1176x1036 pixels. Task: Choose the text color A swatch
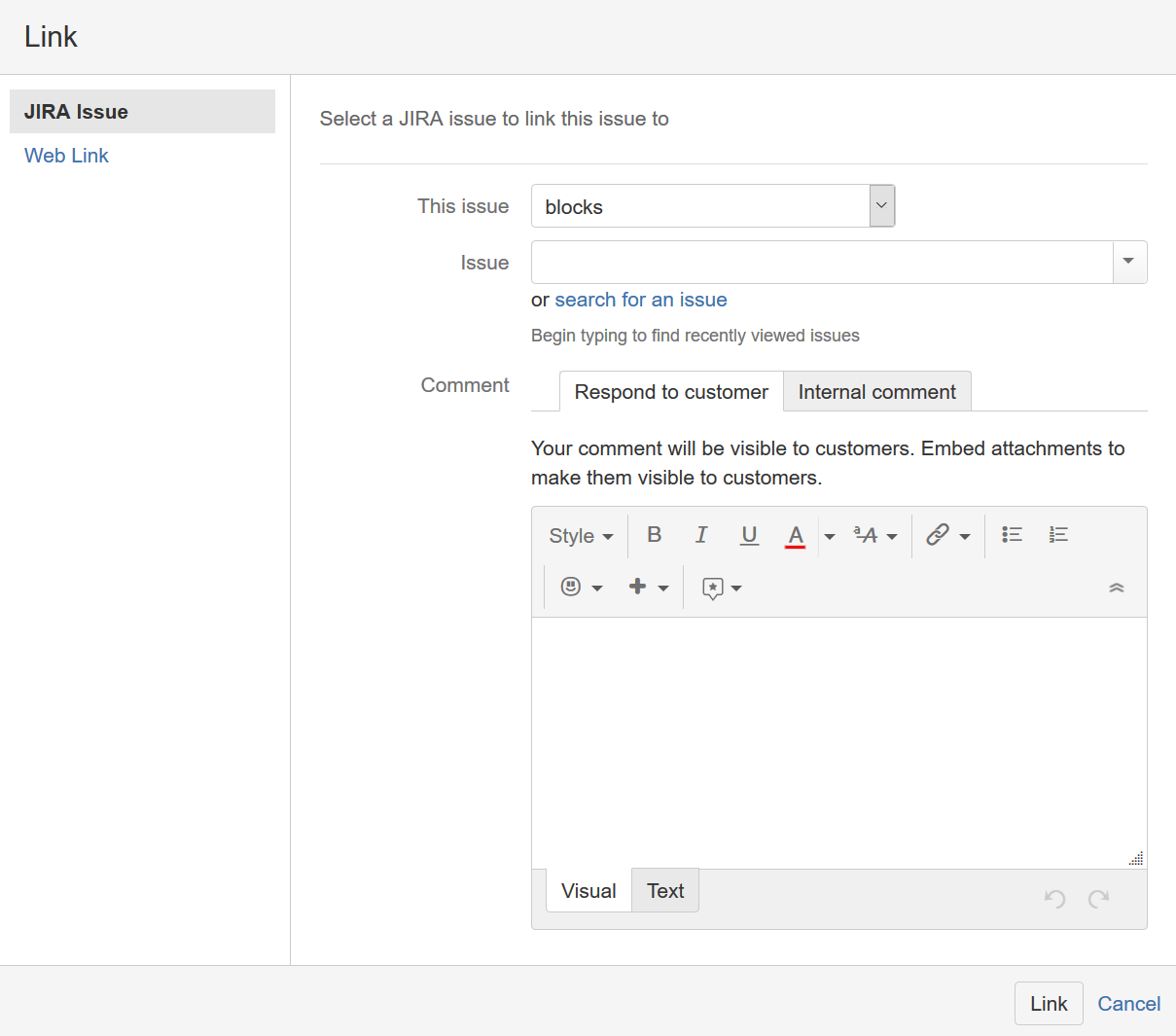click(x=796, y=535)
